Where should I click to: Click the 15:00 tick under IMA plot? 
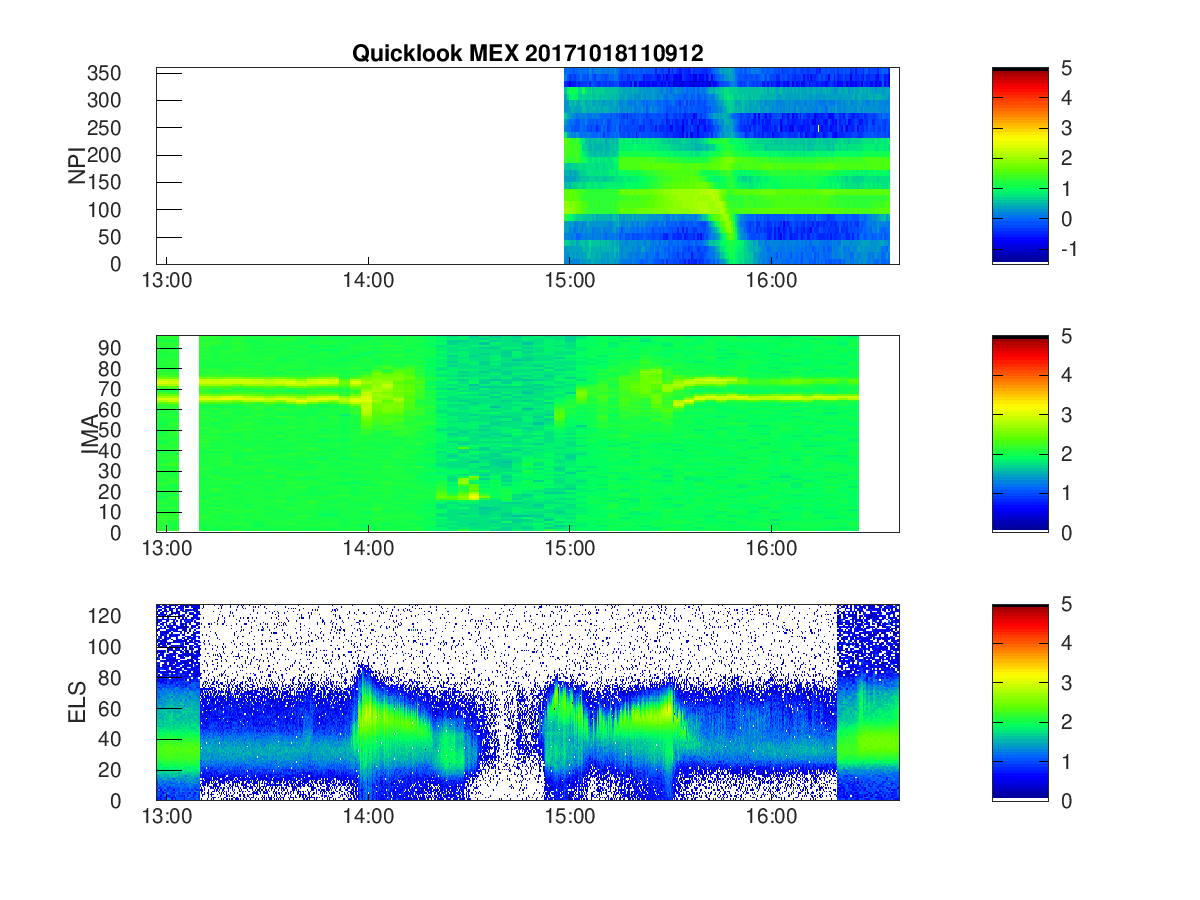tap(570, 549)
